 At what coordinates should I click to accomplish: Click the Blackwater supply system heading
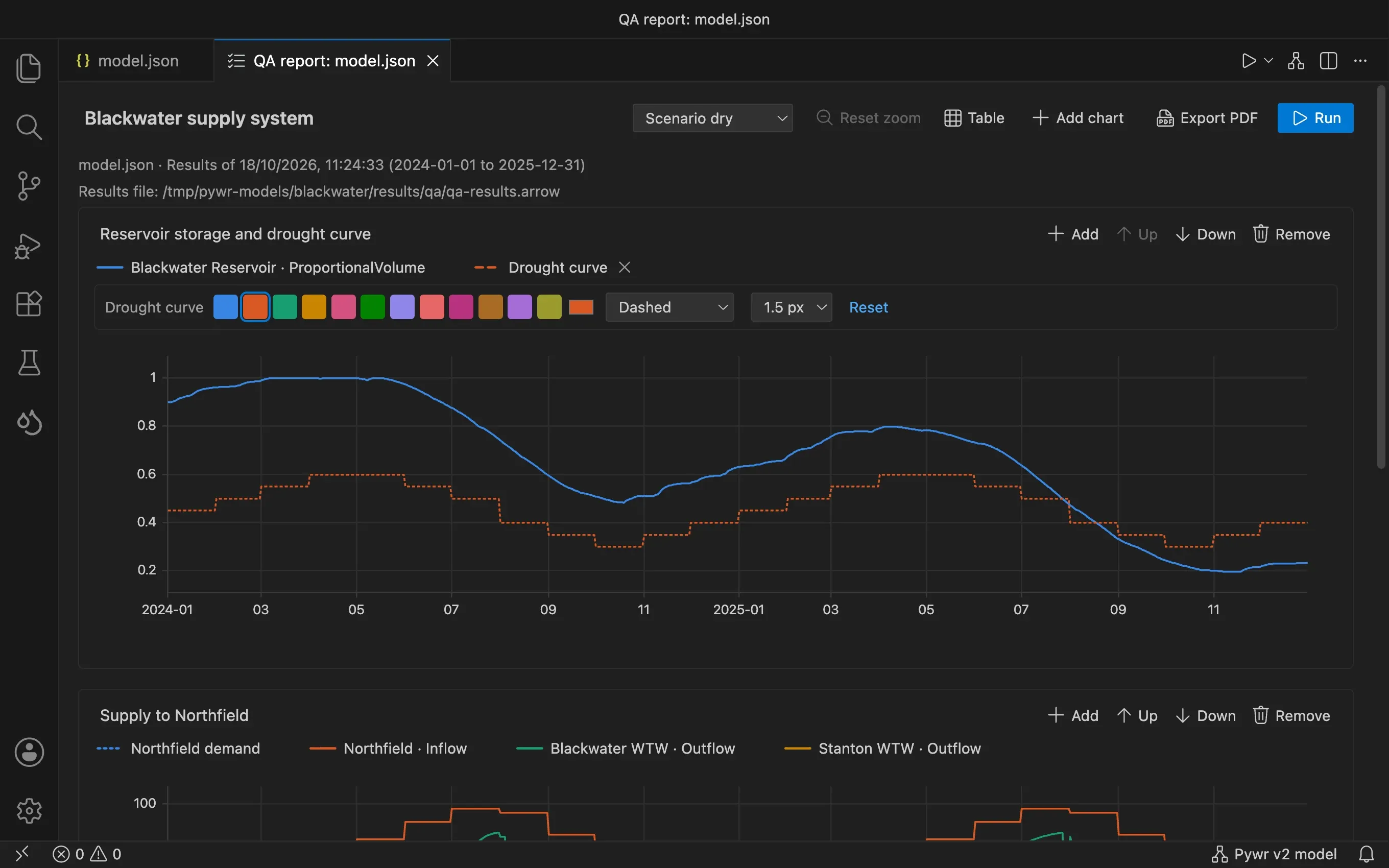pyautogui.click(x=199, y=118)
